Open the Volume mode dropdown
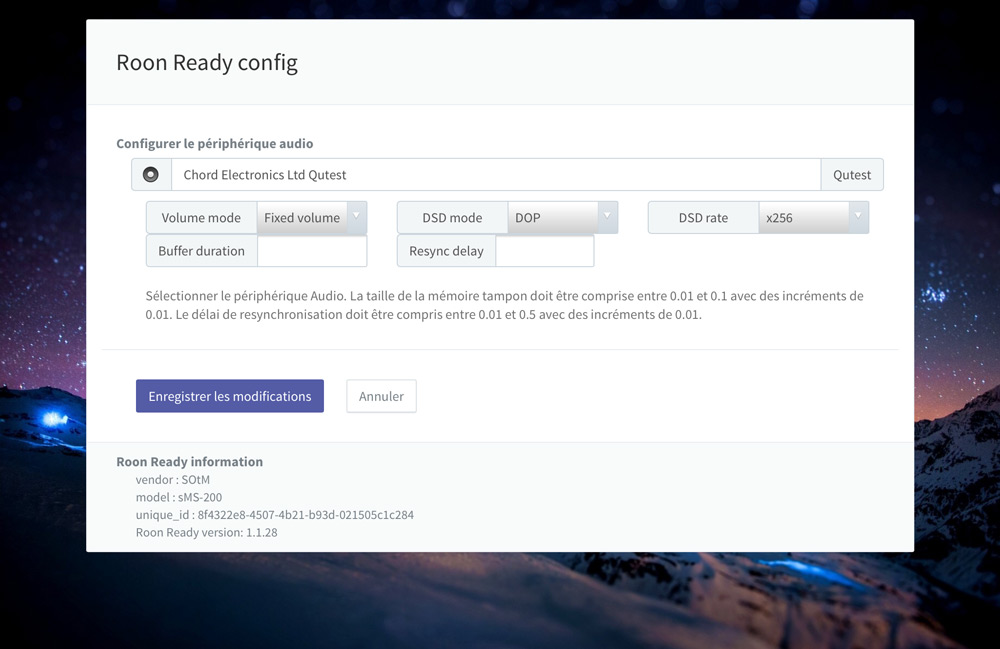The width and height of the screenshot is (1000, 649). point(312,217)
